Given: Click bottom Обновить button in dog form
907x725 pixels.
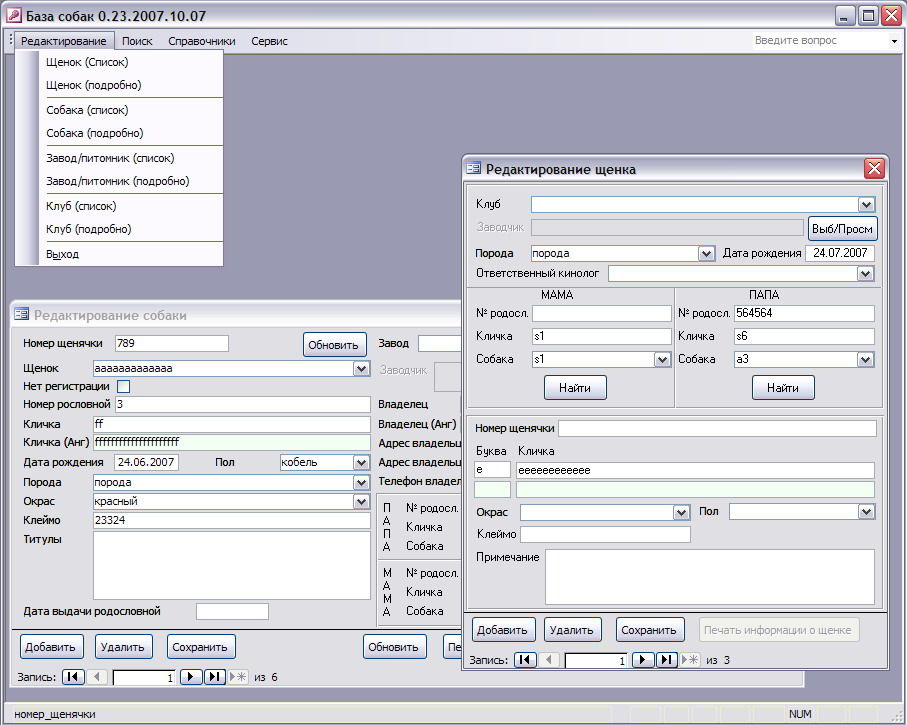Looking at the screenshot, I should pyautogui.click(x=394, y=647).
